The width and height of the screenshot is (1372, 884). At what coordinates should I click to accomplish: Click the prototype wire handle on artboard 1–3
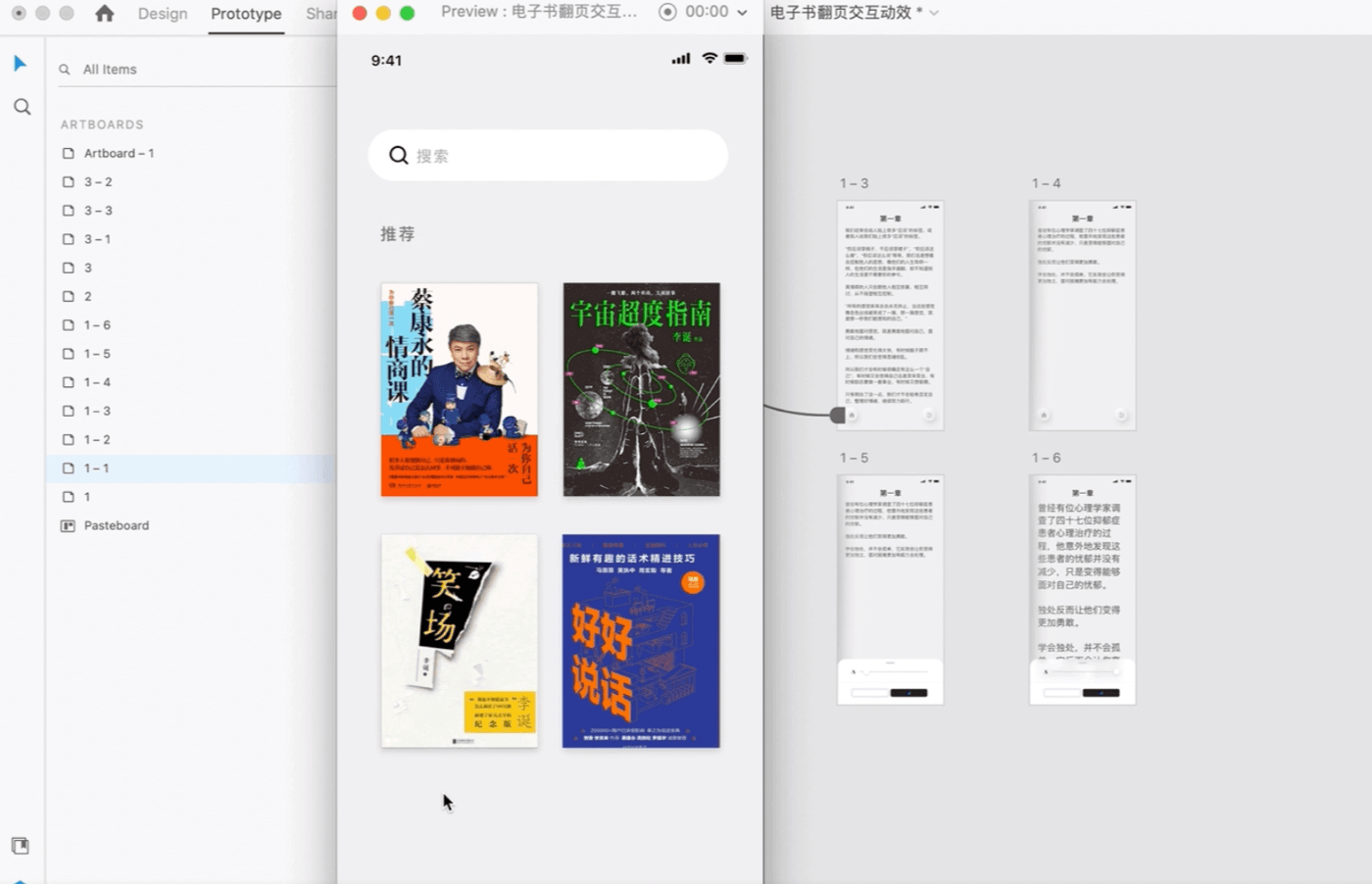(x=838, y=415)
